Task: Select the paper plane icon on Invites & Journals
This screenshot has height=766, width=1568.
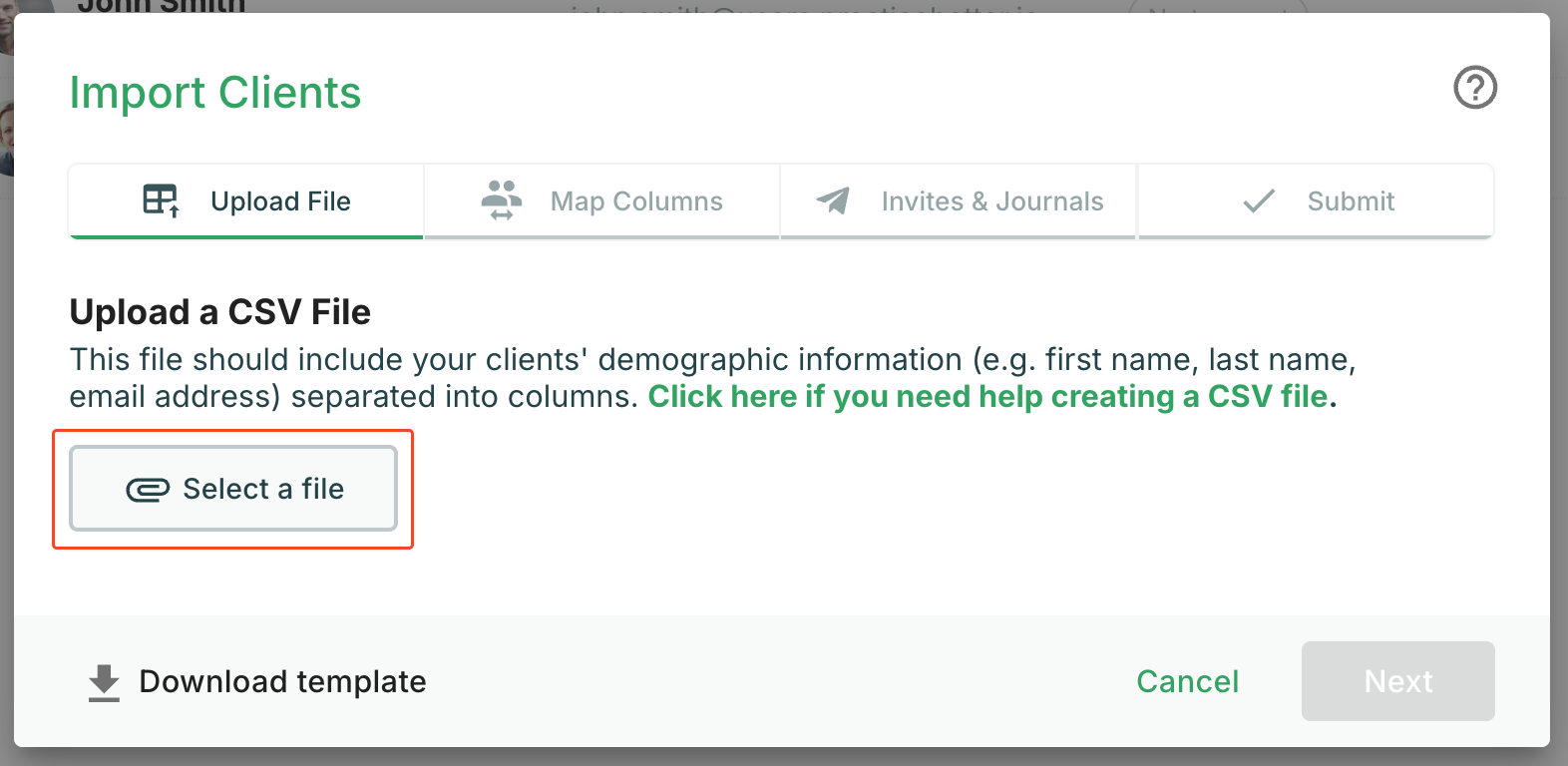Action: (834, 199)
